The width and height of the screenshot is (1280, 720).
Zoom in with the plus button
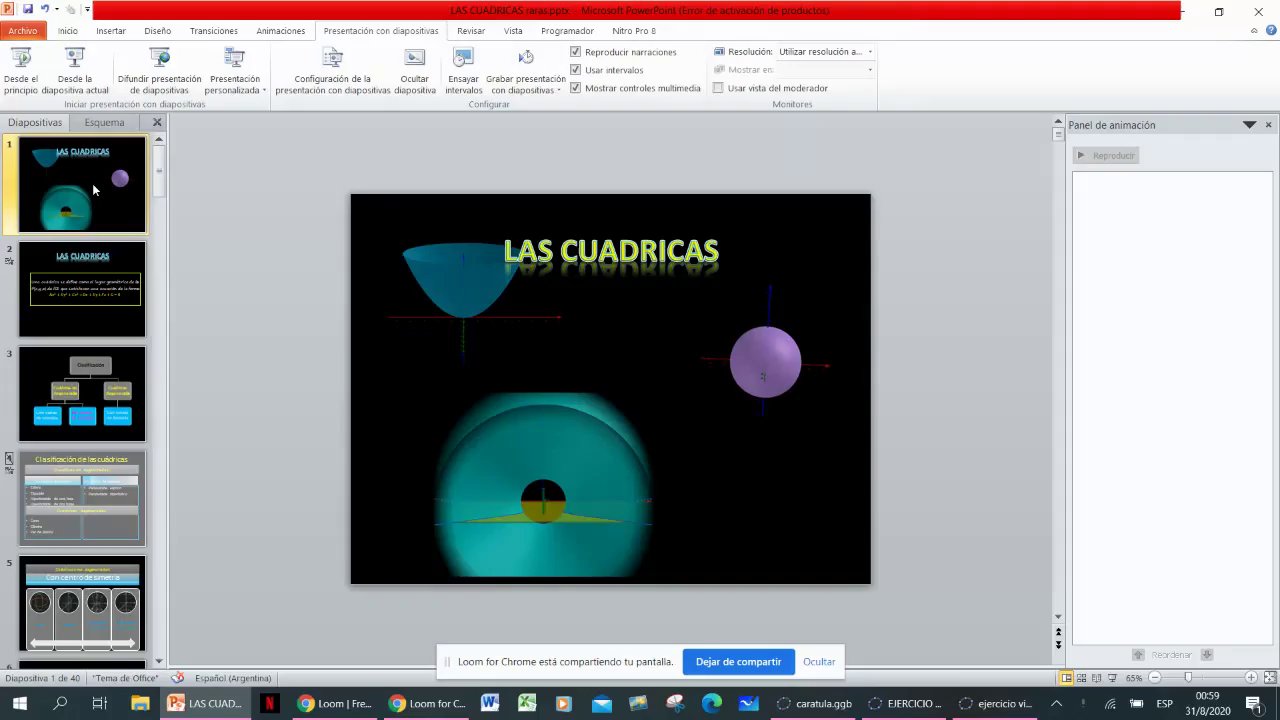pyautogui.click(x=1251, y=678)
